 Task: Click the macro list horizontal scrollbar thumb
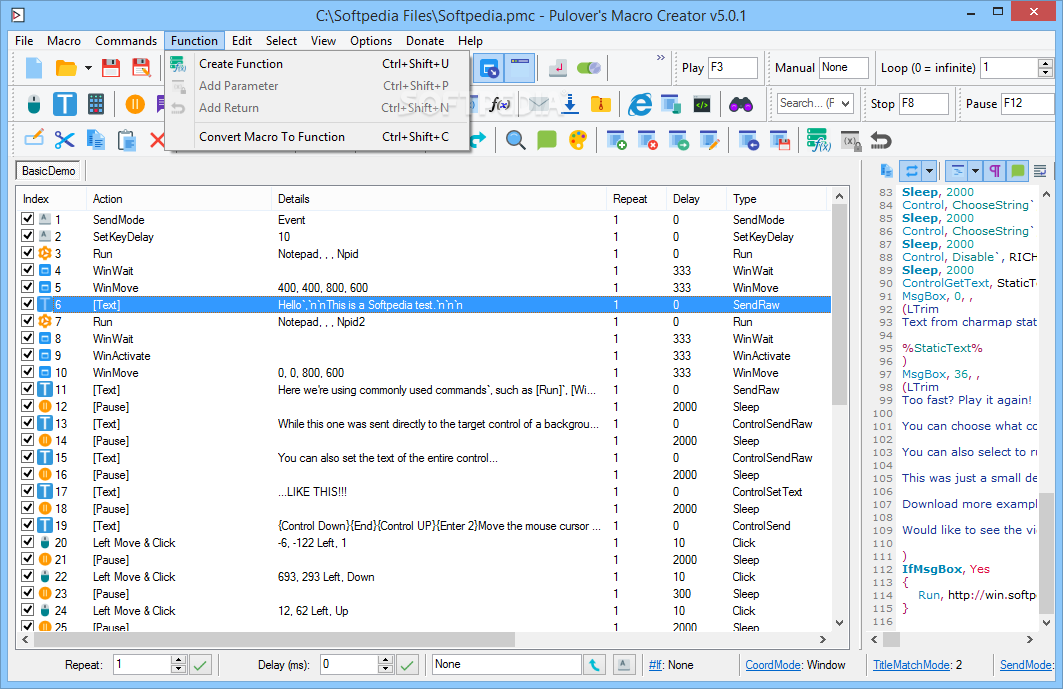click(274, 639)
